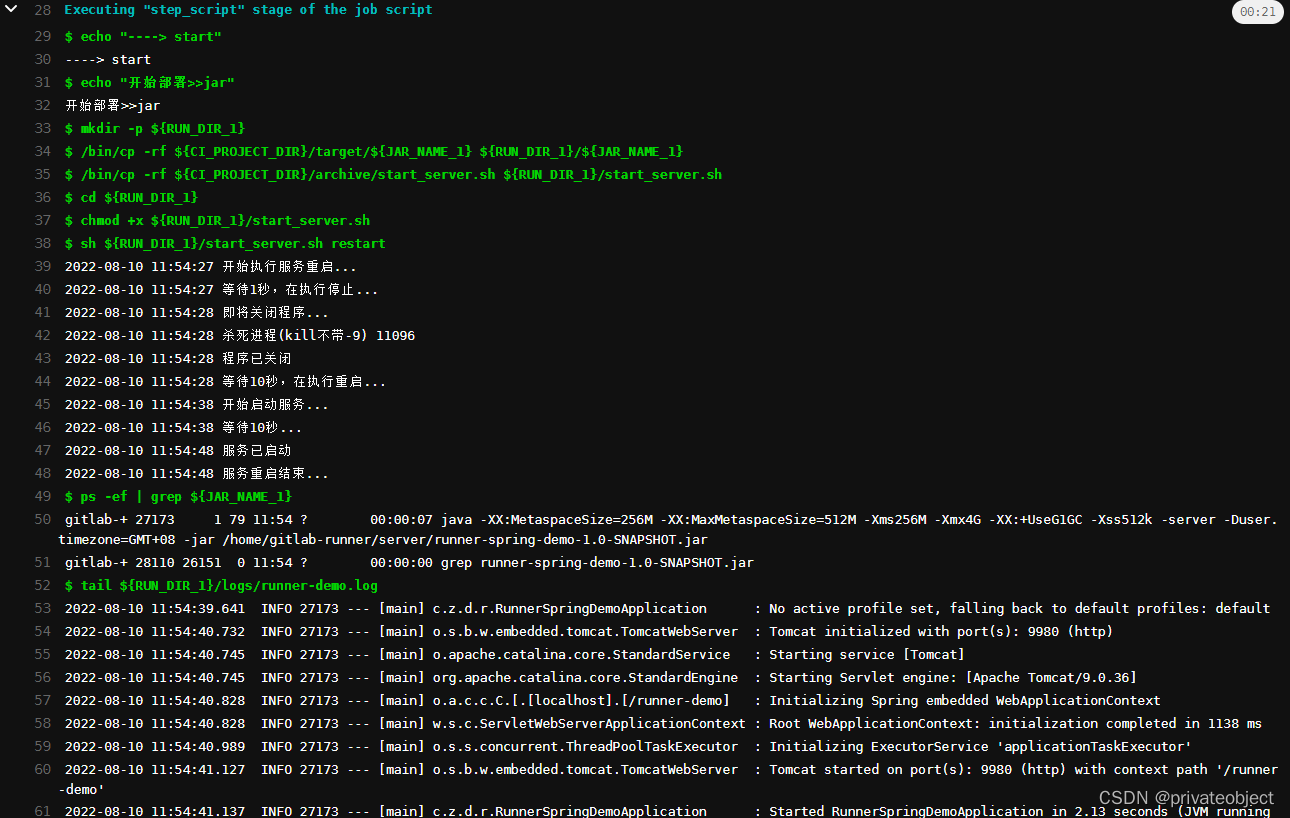1290x818 pixels.
Task: Select the 'chmod +x' start_server.sh line
Action: (217, 220)
